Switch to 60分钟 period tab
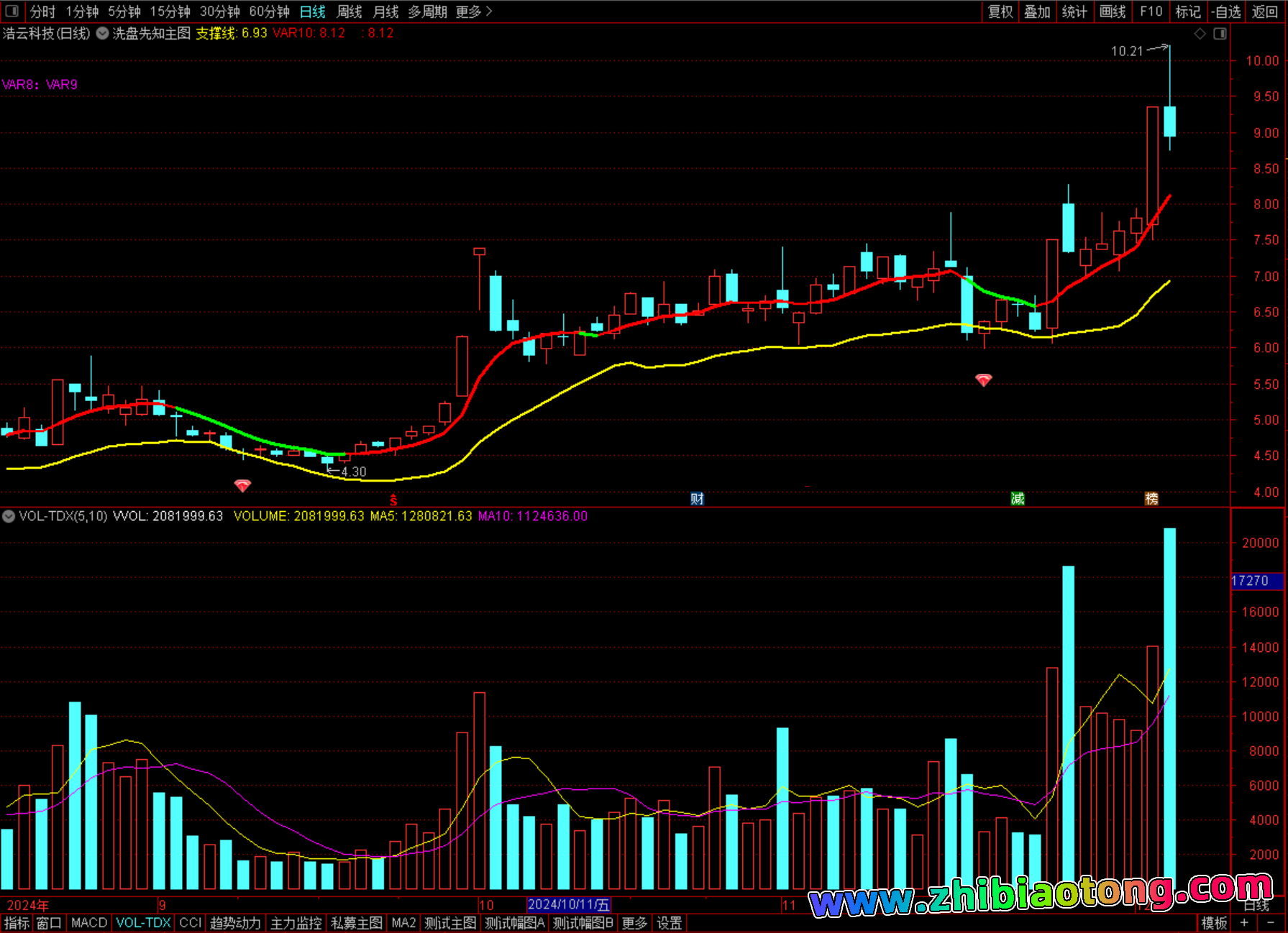Image resolution: width=1288 pixels, height=933 pixels. coord(269,12)
